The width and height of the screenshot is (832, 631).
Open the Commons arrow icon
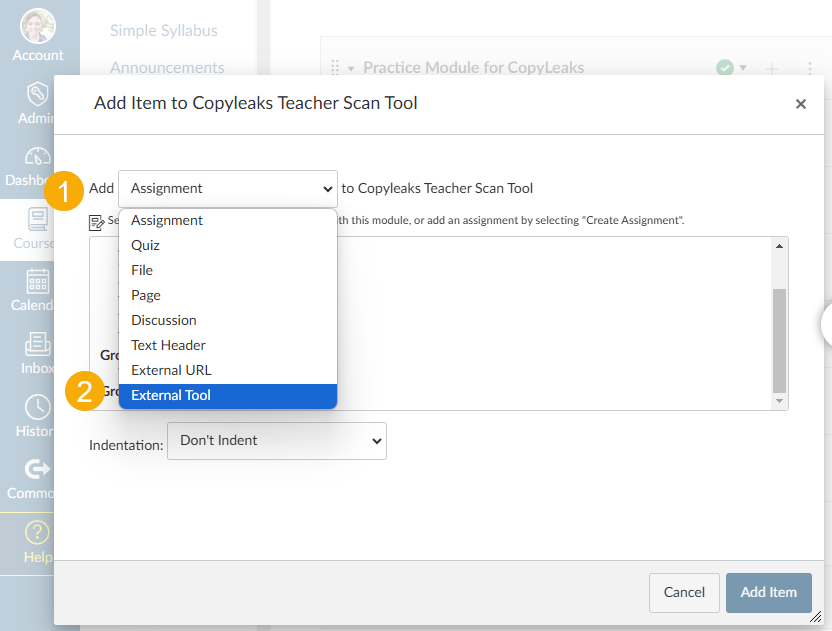[x=38, y=469]
